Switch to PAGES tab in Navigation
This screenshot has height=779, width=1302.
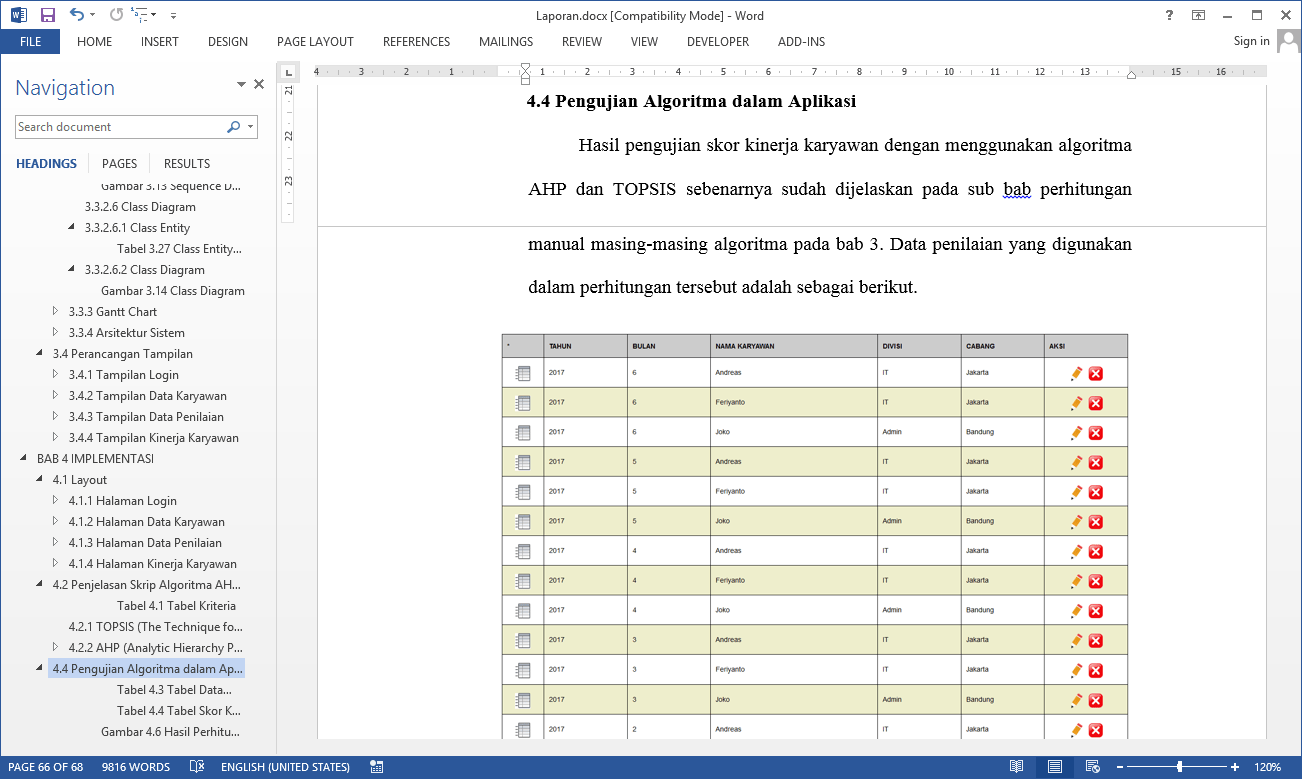pos(119,163)
